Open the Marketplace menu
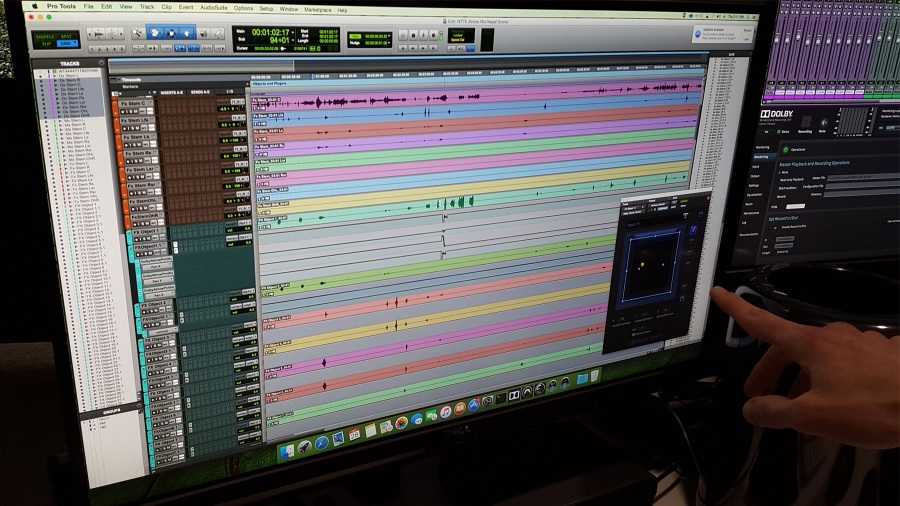Image resolution: width=900 pixels, height=506 pixels. (317, 10)
